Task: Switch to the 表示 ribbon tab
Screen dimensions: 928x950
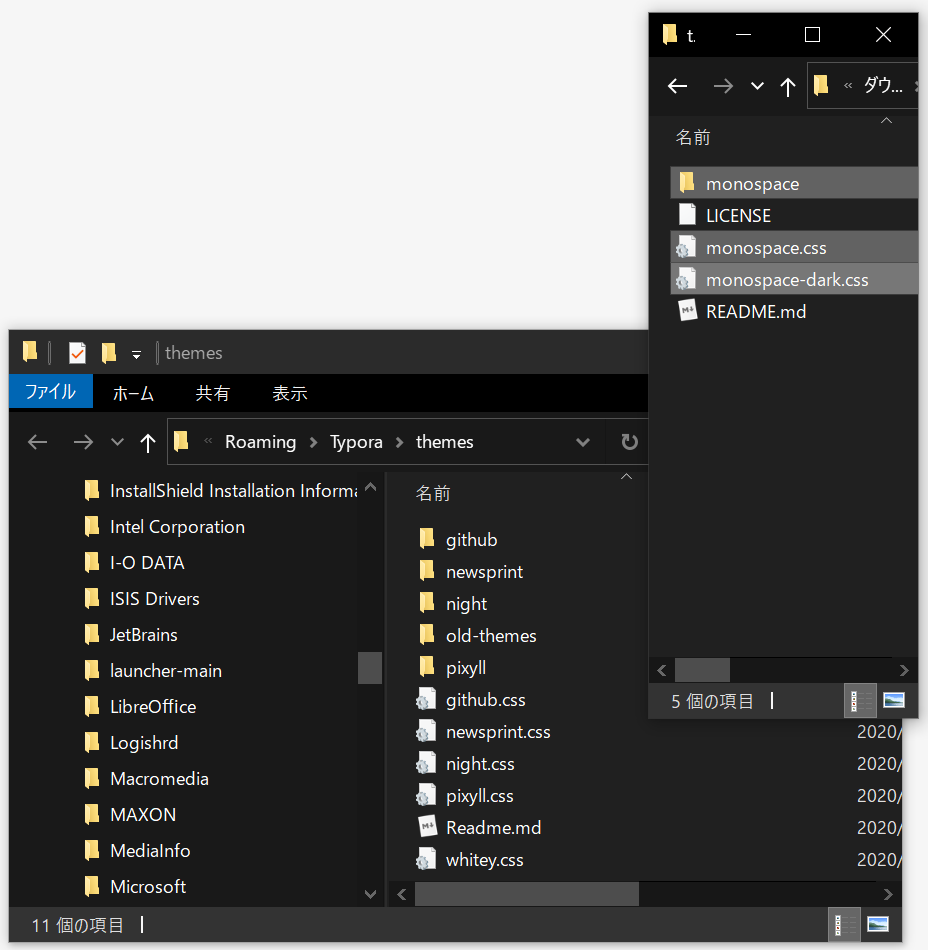Action: [290, 393]
